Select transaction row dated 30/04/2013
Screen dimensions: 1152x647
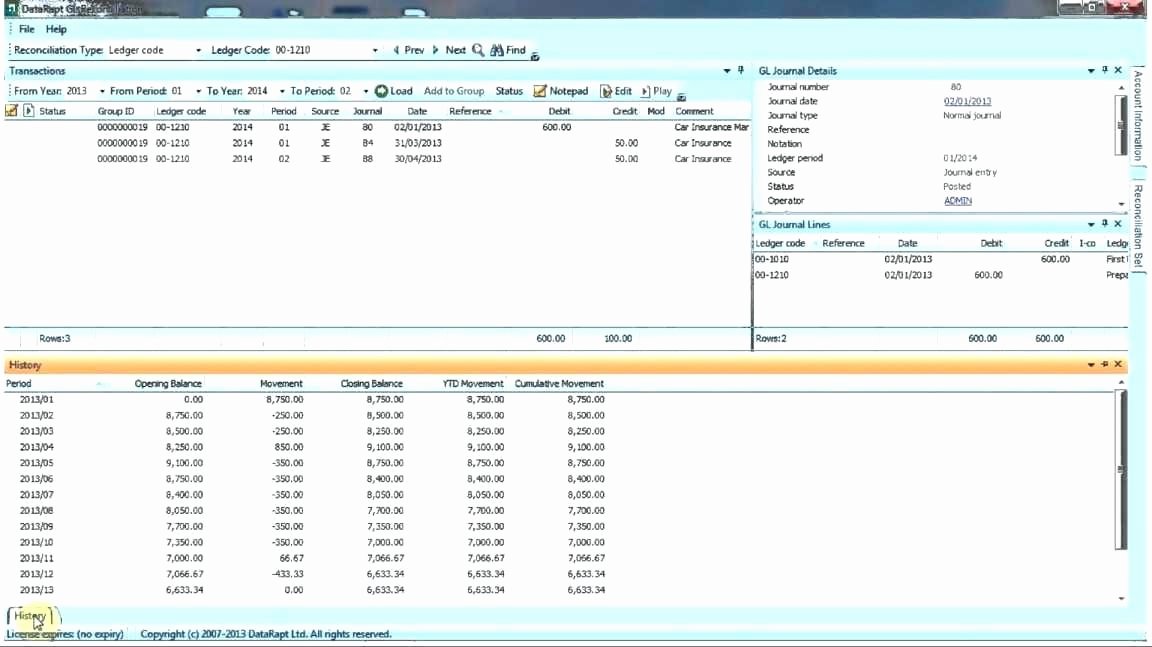378,159
